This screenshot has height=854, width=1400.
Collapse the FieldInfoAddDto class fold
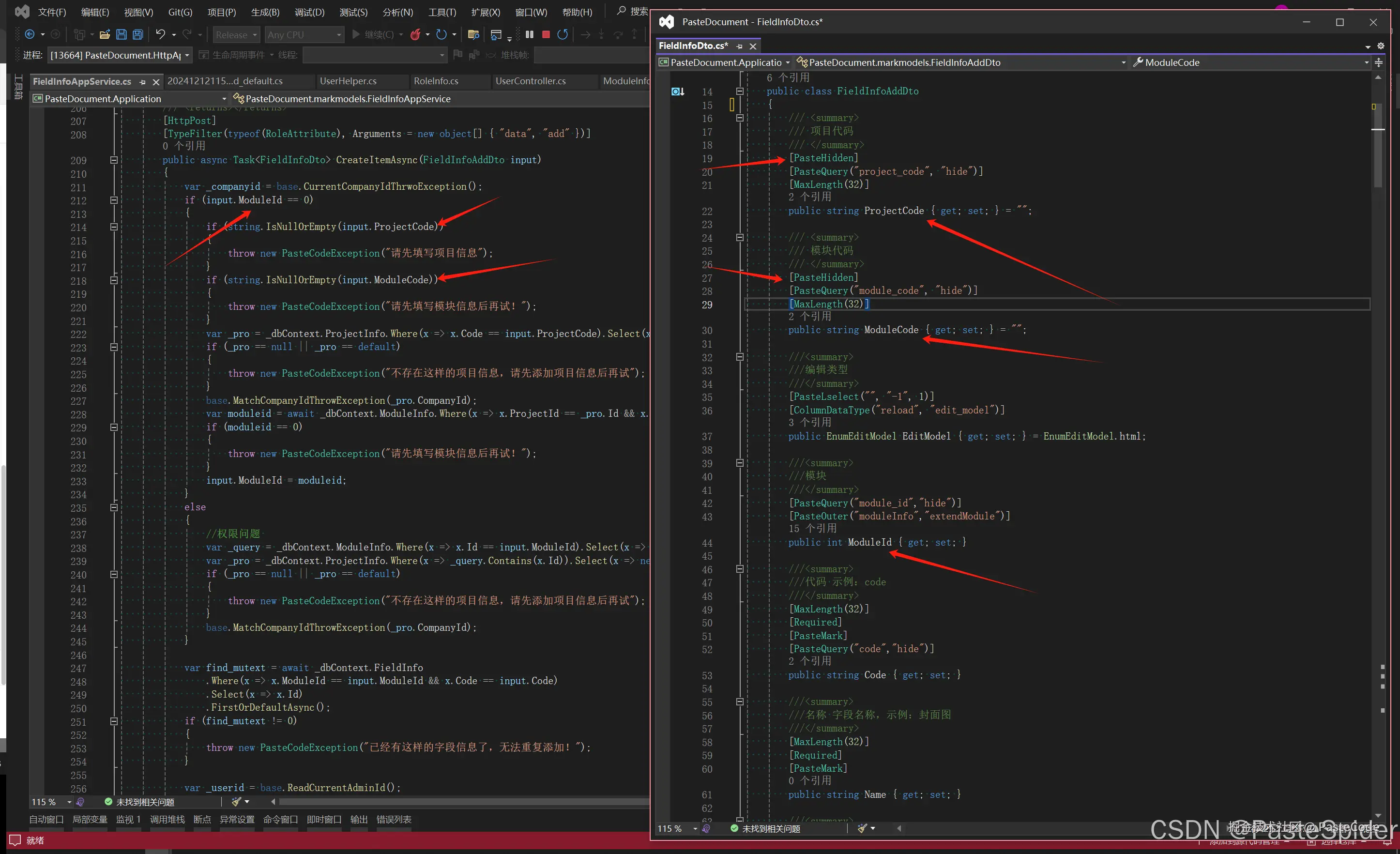coord(740,91)
